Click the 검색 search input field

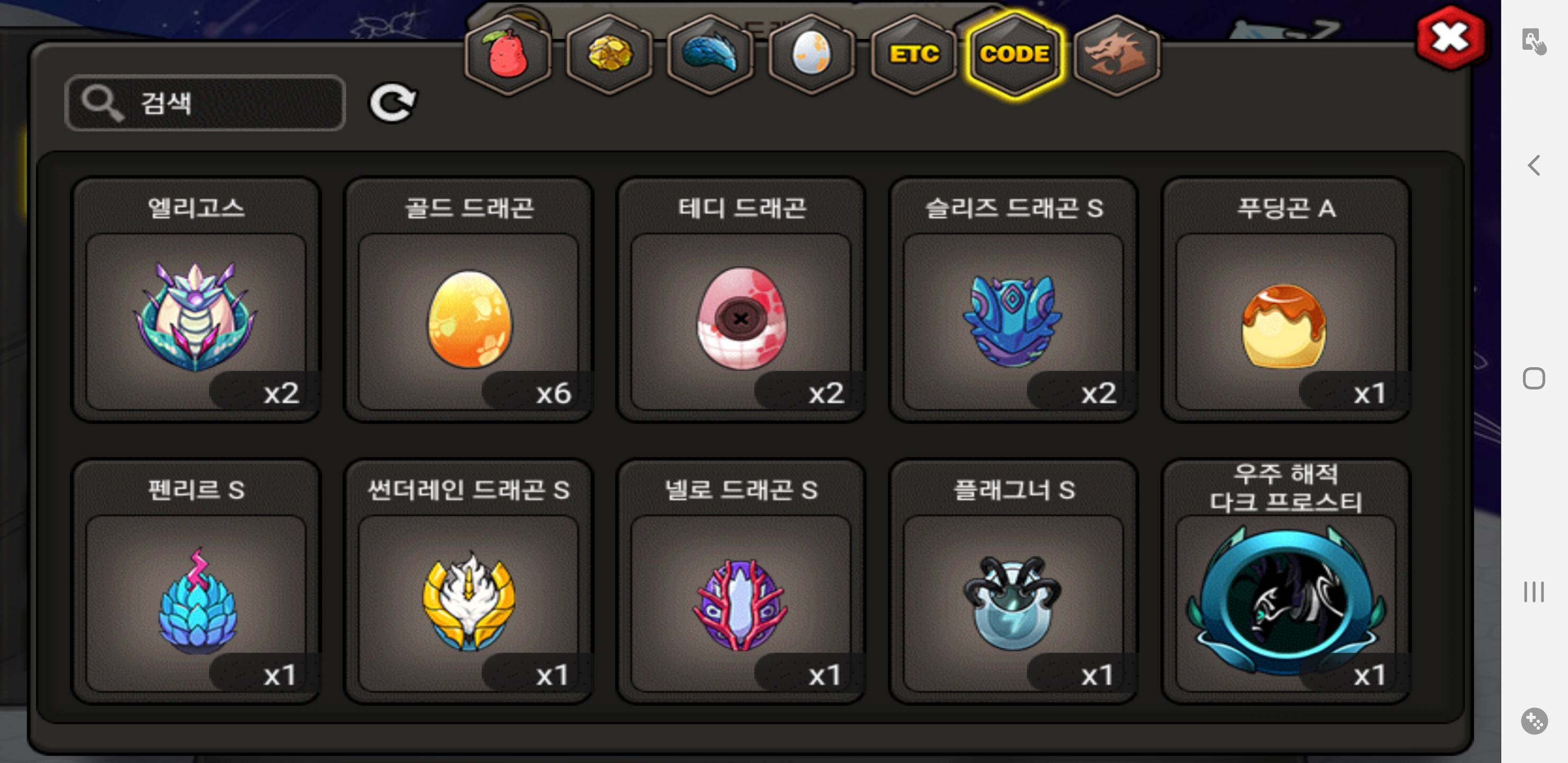(x=205, y=103)
